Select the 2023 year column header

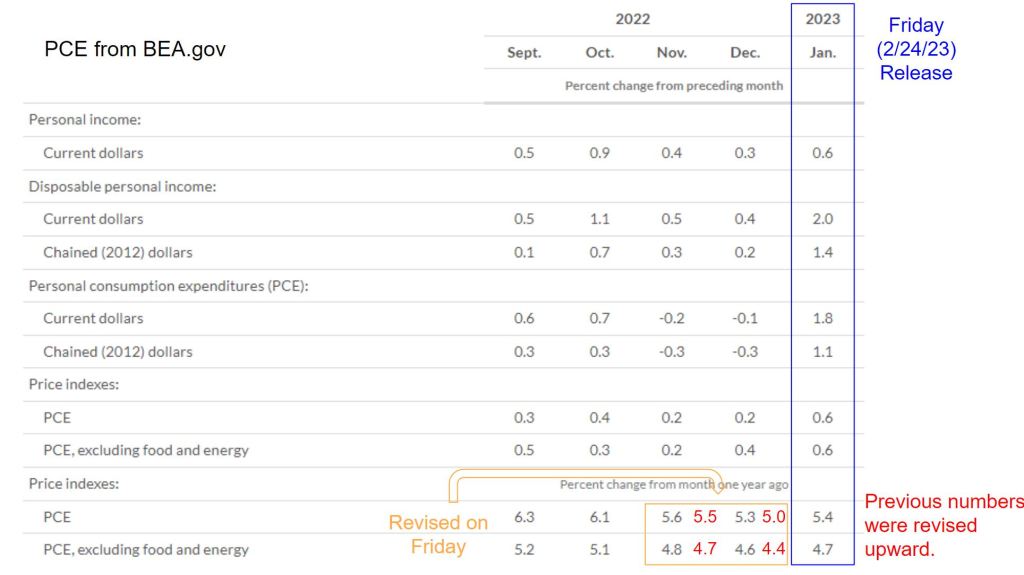822,19
